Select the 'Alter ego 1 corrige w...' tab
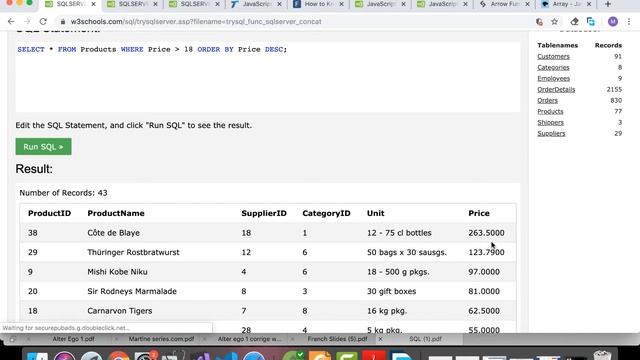 coord(249,339)
